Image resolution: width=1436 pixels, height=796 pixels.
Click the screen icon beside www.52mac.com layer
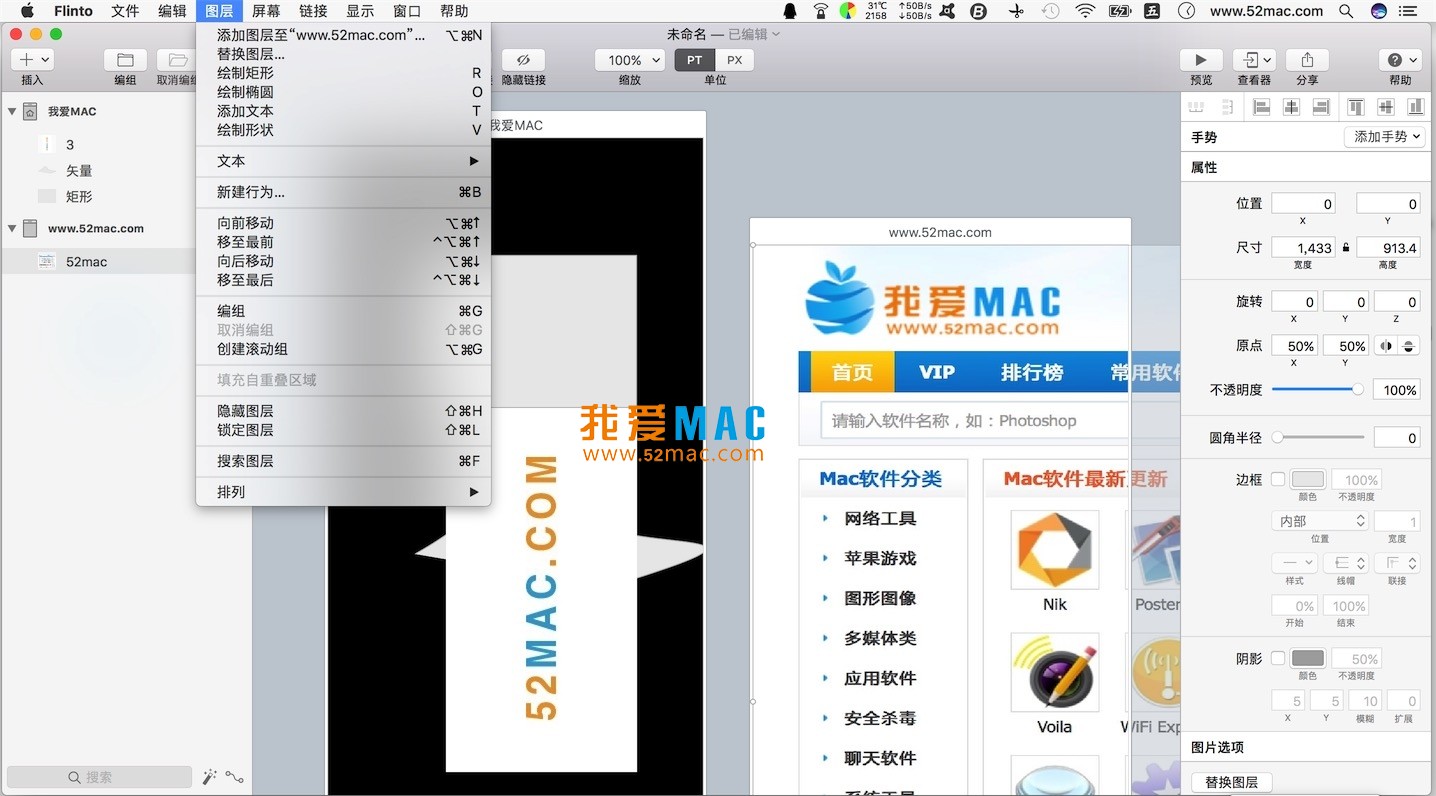(x=30, y=228)
